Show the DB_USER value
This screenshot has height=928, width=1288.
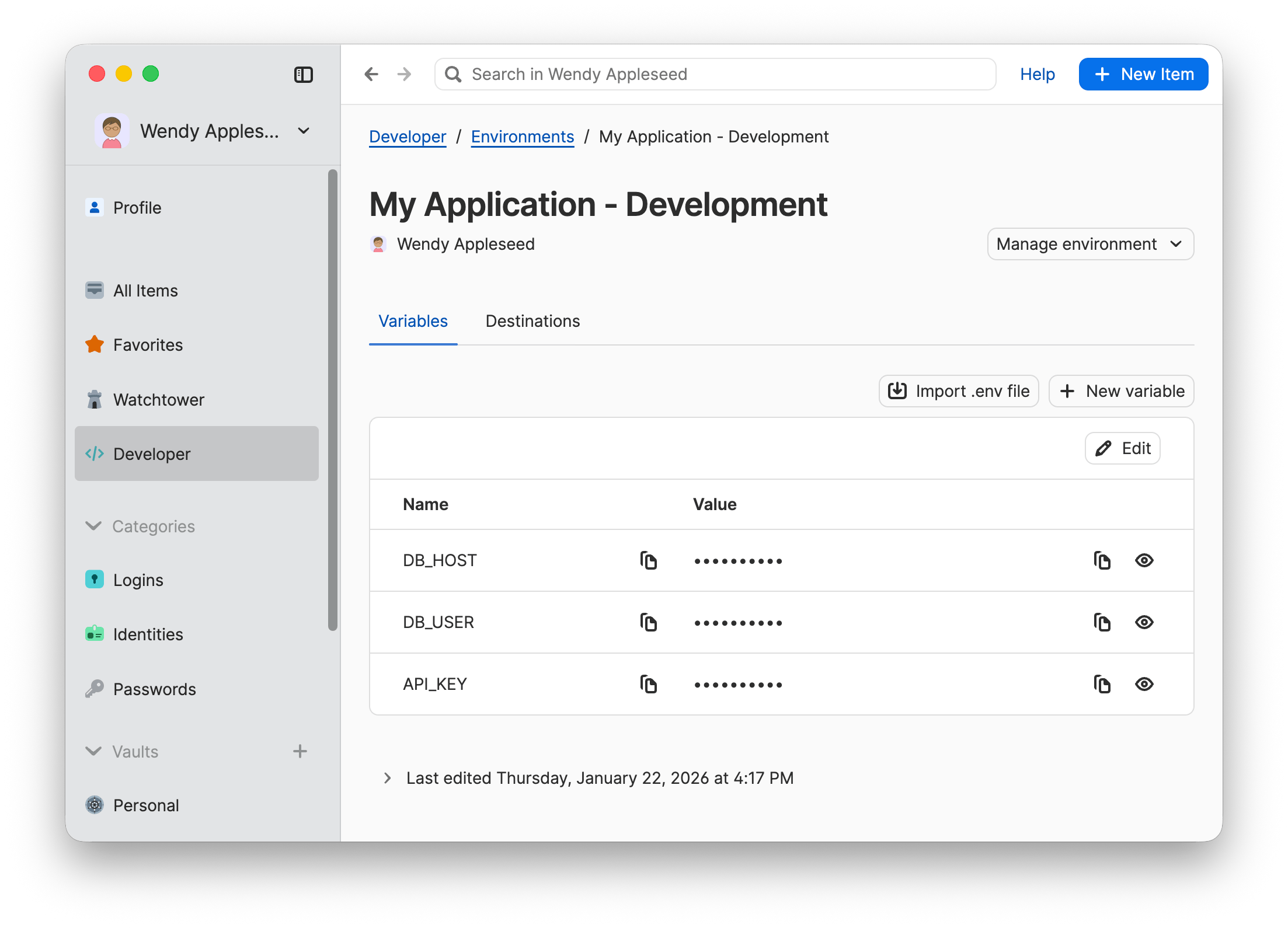coord(1144,622)
